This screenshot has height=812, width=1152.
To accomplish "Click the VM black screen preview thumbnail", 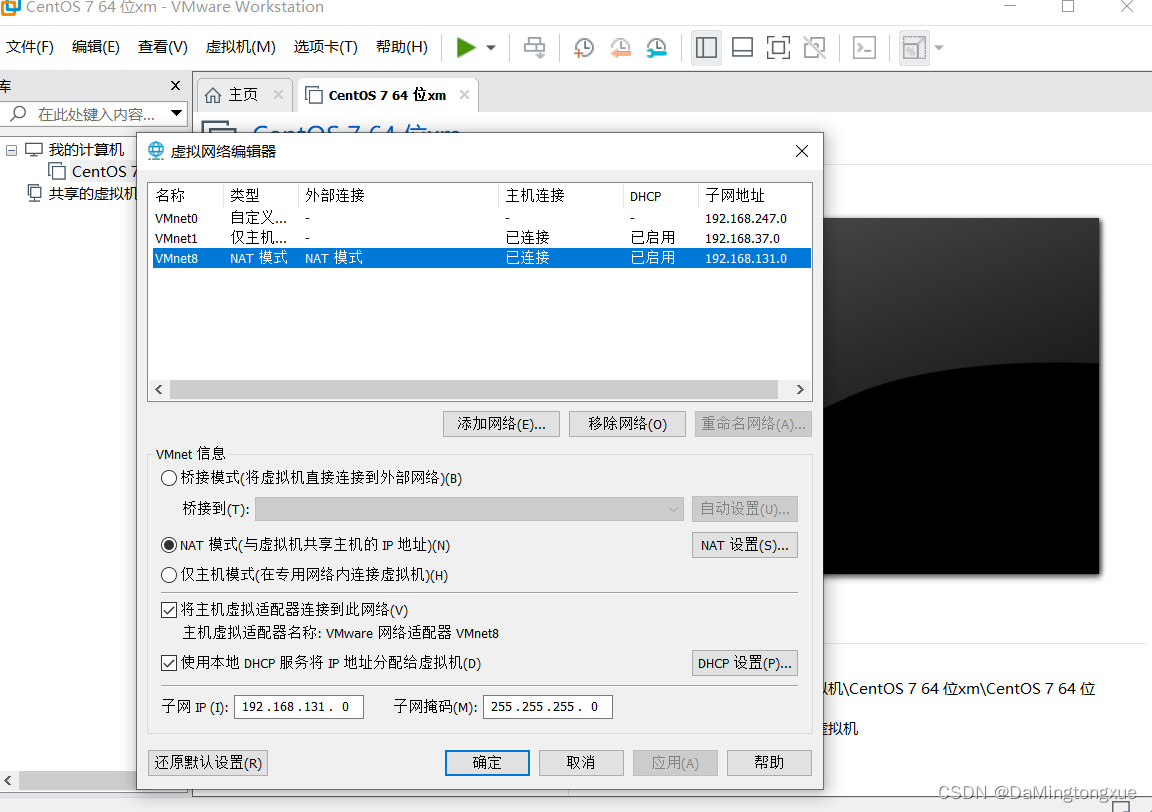I will (x=961, y=395).
